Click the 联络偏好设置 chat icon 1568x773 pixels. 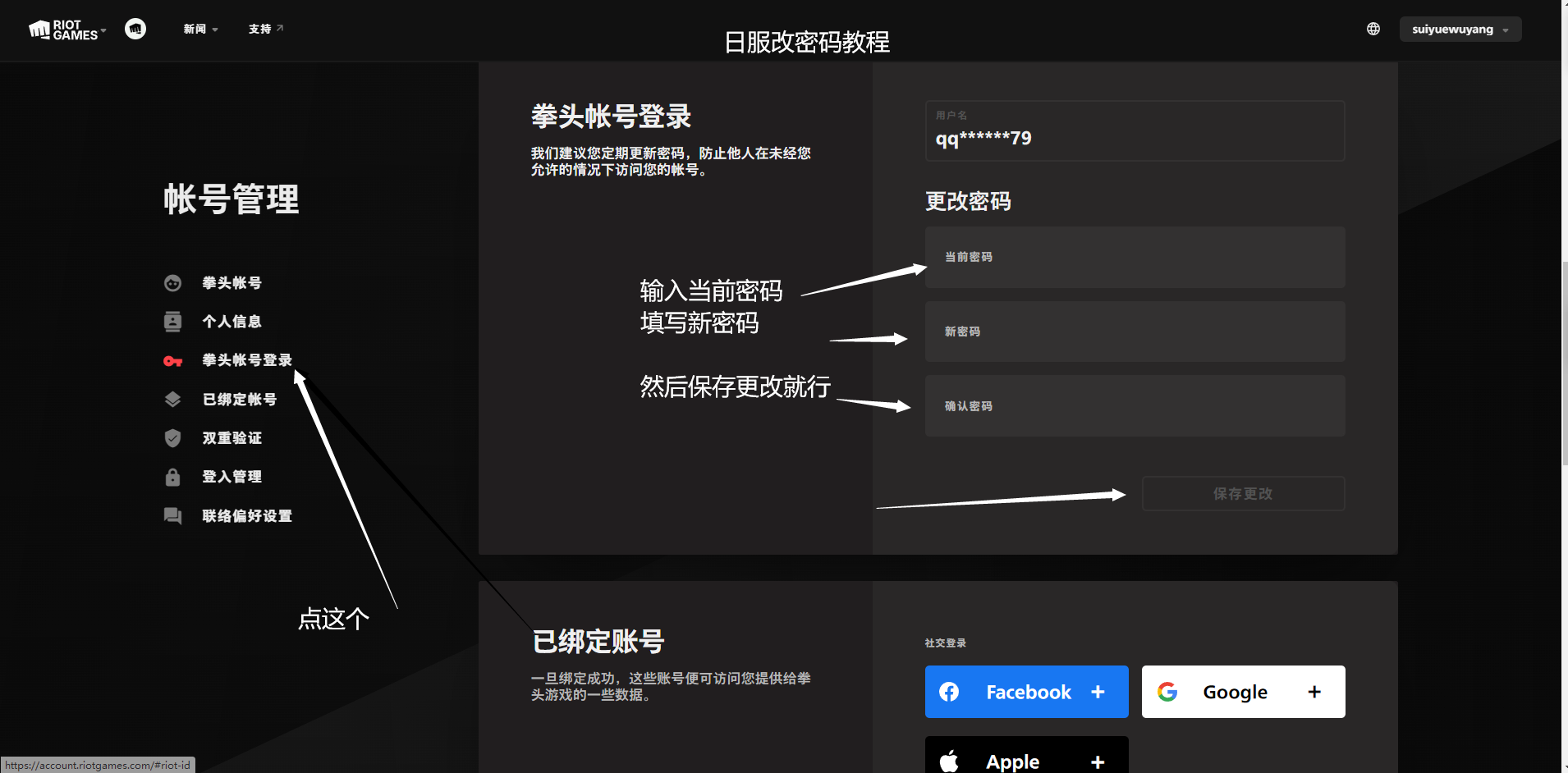coord(172,516)
